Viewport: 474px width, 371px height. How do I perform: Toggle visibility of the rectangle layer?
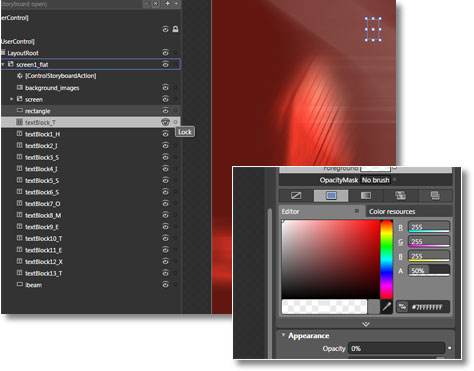point(165,111)
